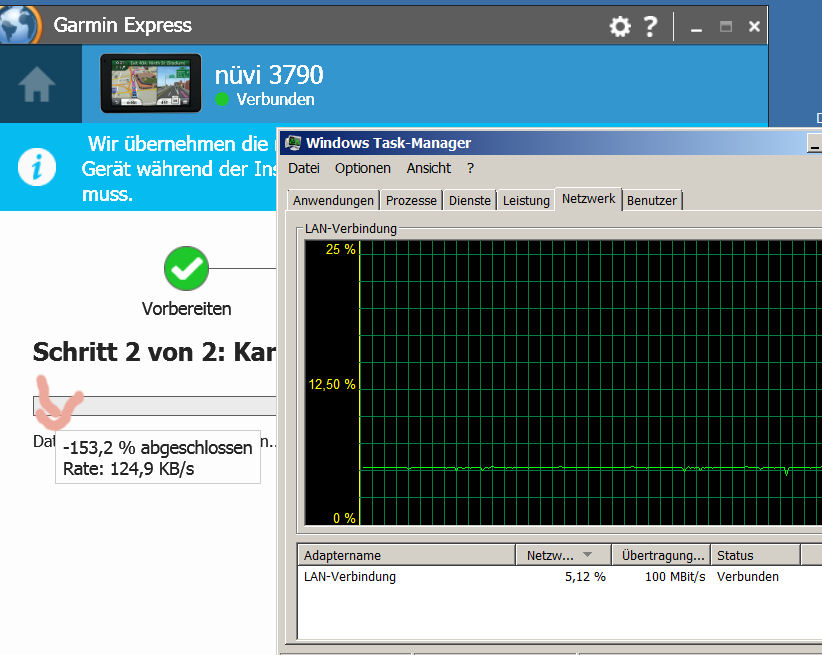
Task: Click the Windows Task-Manager title bar
Action: coord(550,143)
